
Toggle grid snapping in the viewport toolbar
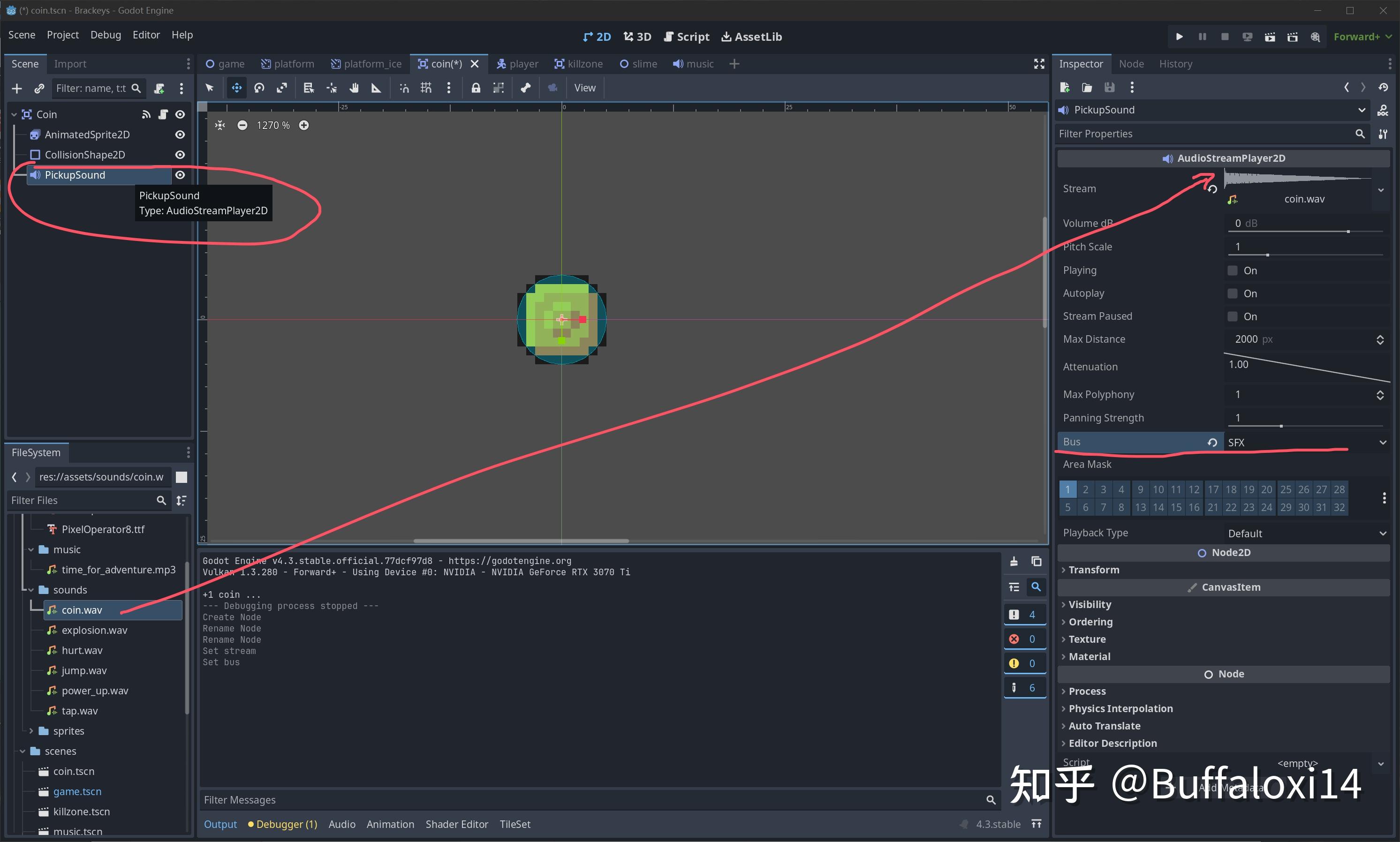point(425,88)
